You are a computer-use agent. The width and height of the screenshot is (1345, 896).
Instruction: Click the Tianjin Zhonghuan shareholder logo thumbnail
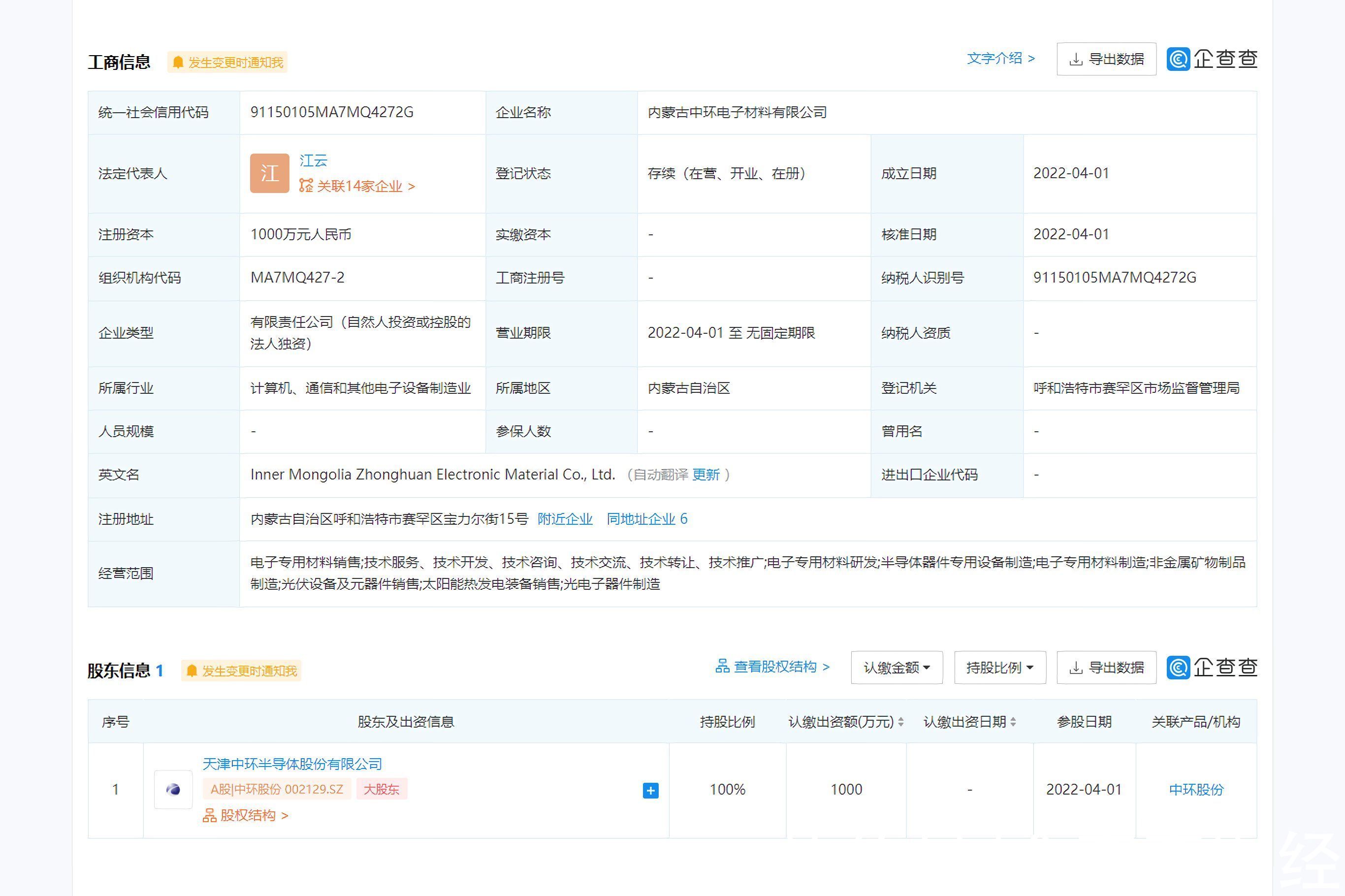(173, 789)
